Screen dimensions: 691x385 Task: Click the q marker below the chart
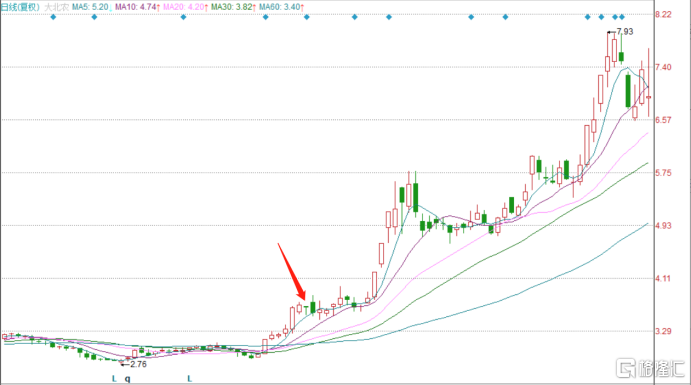point(127,379)
